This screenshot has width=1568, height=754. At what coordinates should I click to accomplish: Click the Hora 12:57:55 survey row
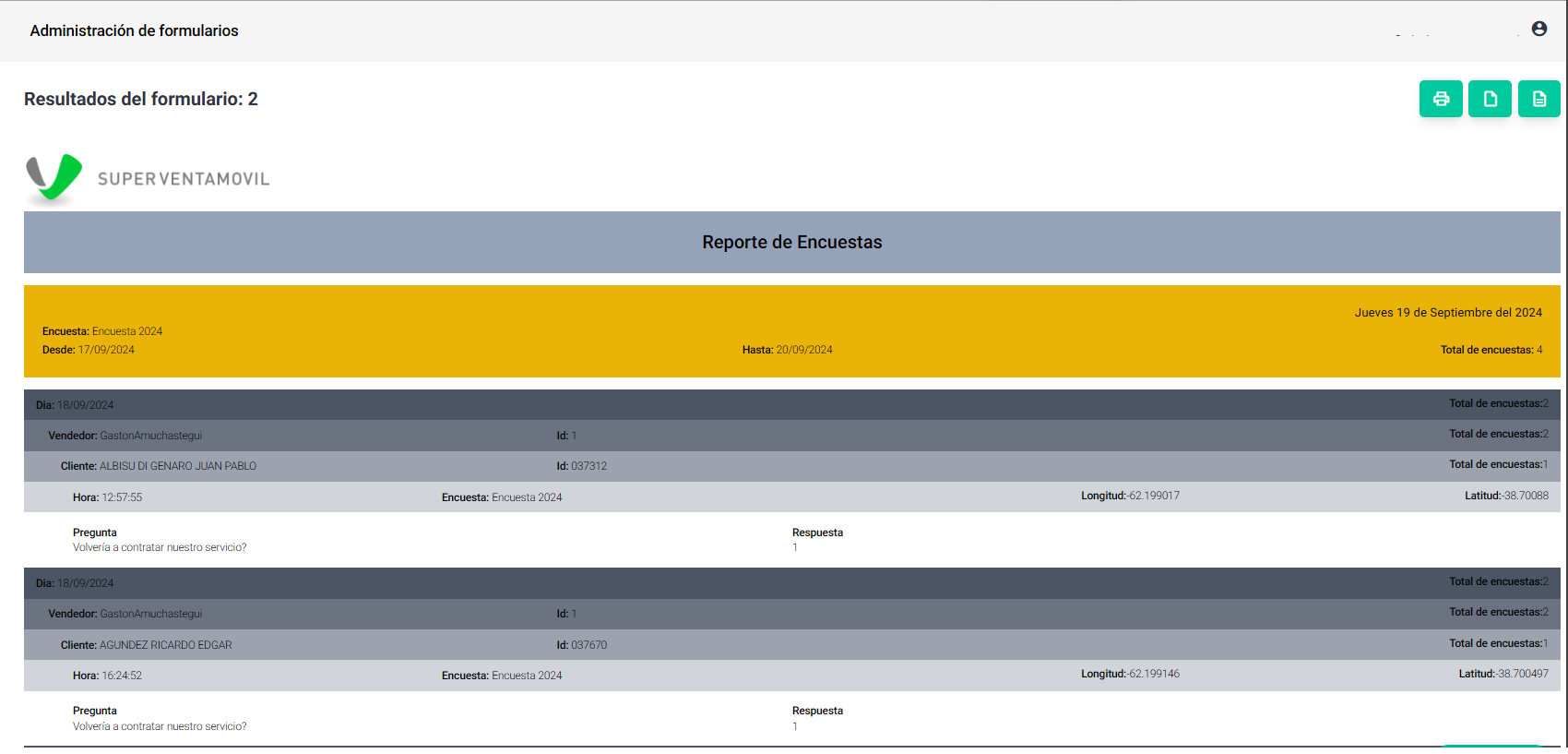pos(792,497)
